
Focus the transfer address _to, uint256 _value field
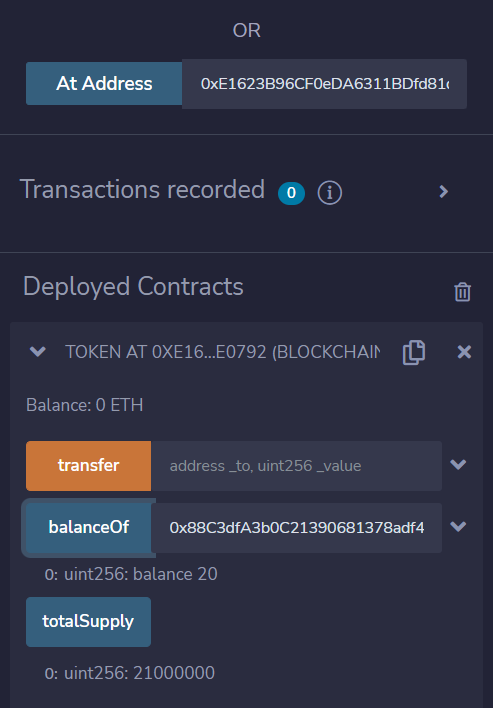(x=296, y=466)
